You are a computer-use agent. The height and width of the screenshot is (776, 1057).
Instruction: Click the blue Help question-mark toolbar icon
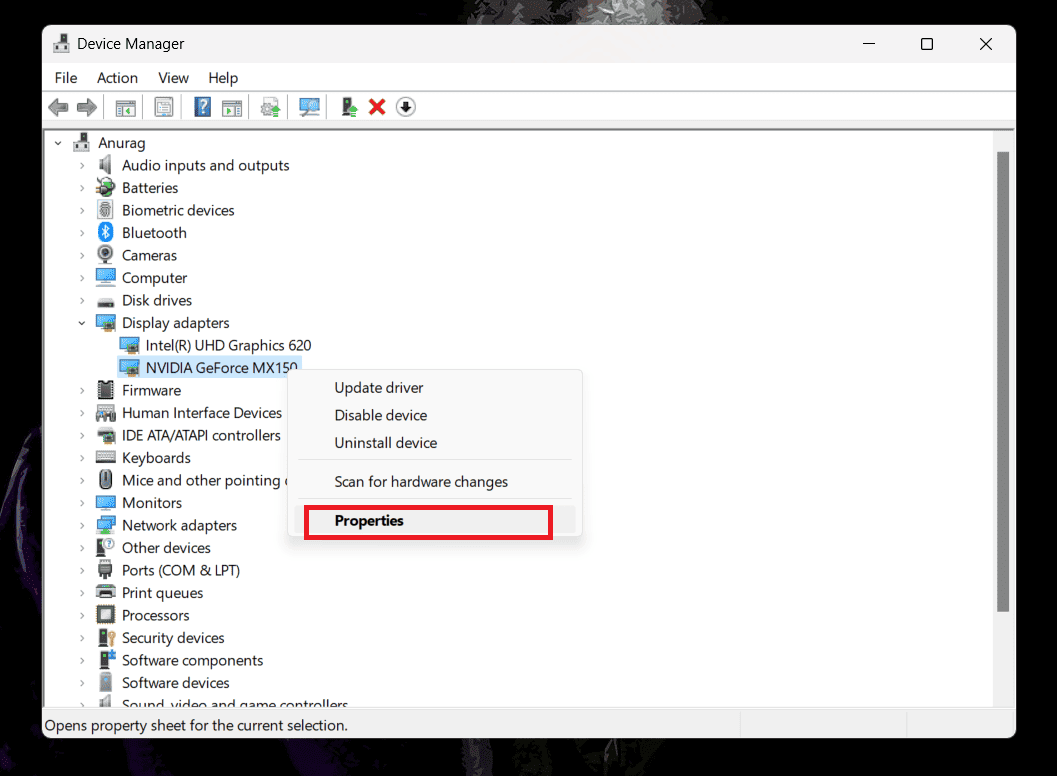coord(202,107)
